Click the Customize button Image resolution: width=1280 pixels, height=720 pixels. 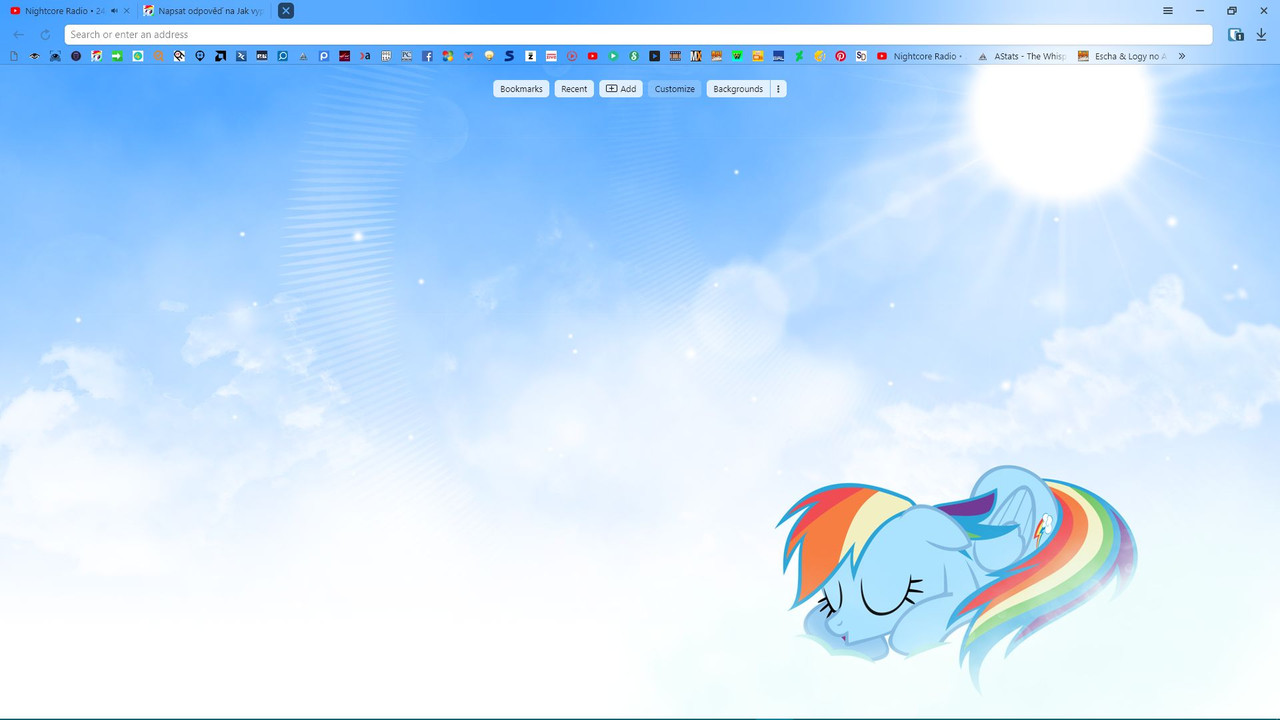[x=675, y=89]
